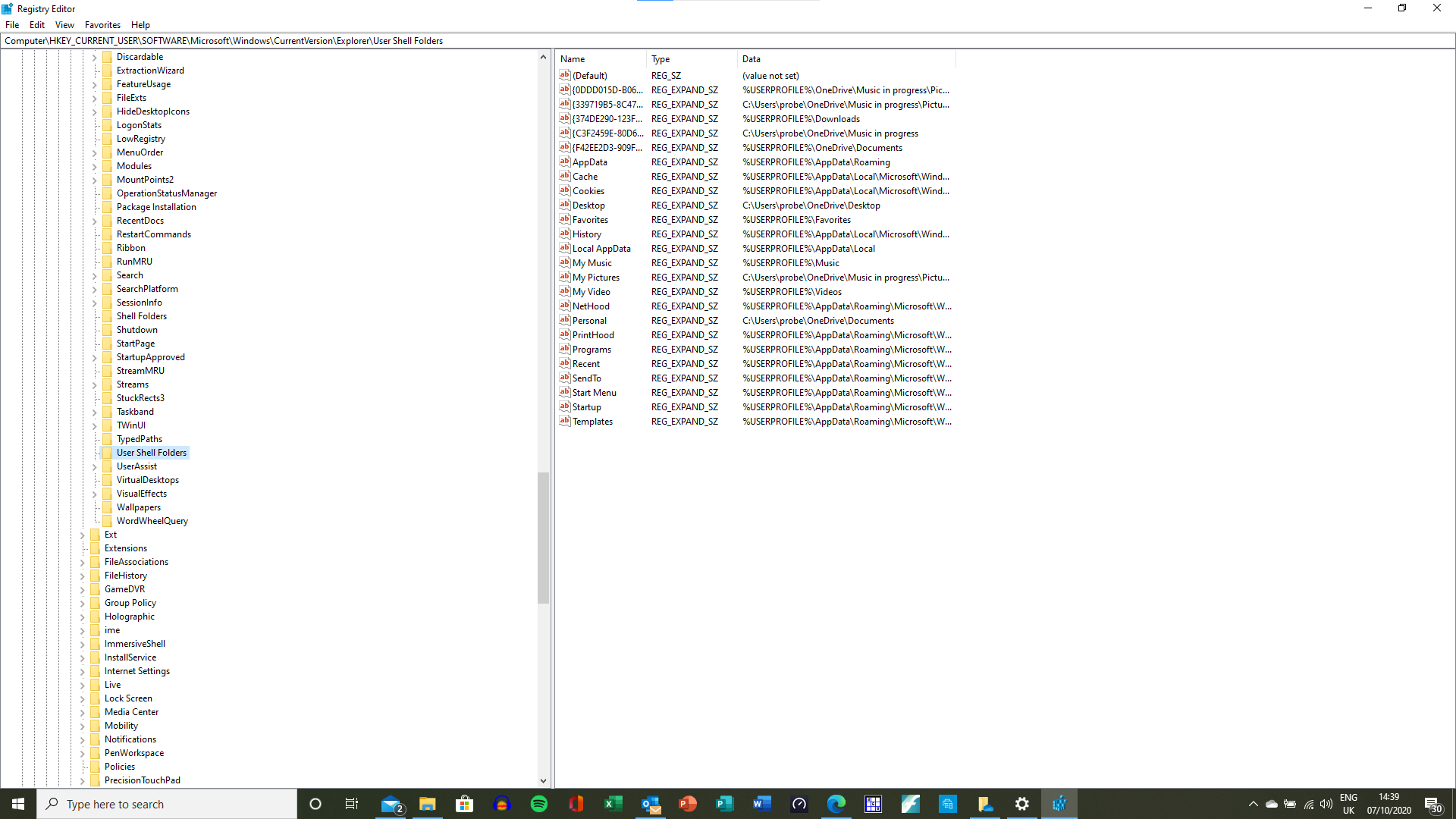
Task: Expand the UserAssist tree node
Action: [x=95, y=467]
